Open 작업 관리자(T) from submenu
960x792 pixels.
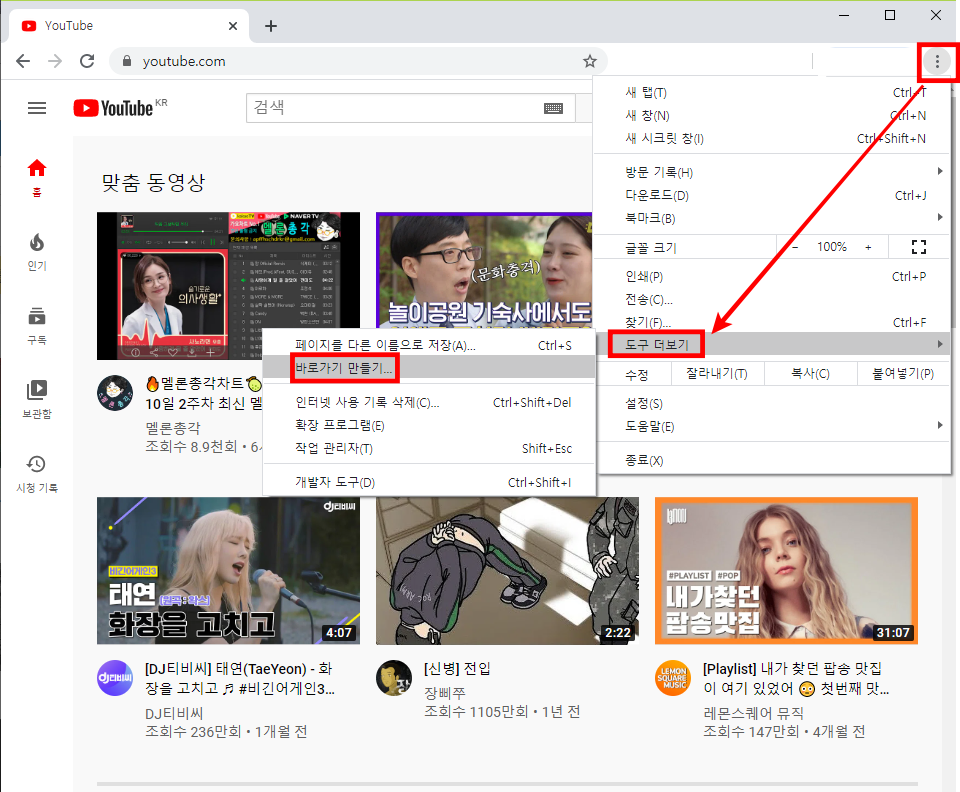(x=429, y=448)
